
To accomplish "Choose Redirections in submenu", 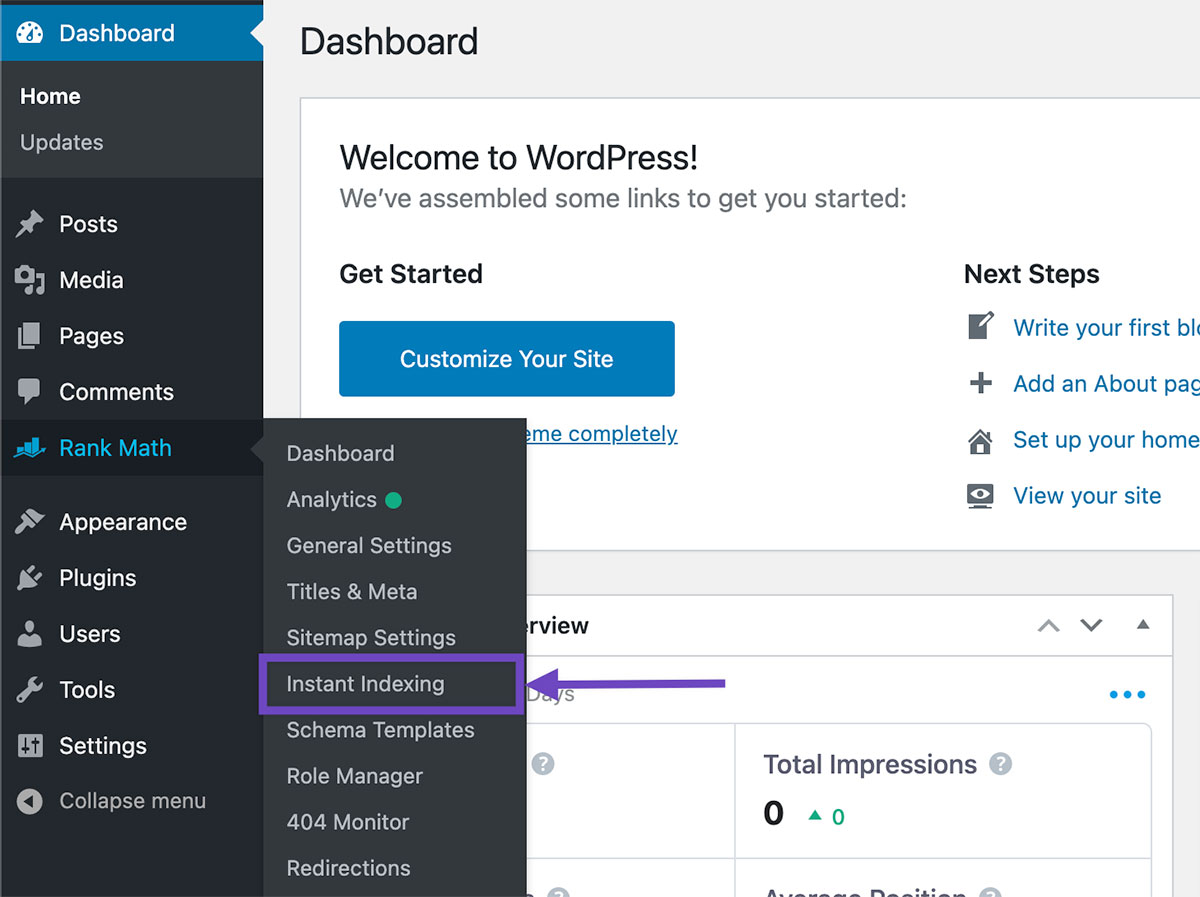I will coord(348,868).
